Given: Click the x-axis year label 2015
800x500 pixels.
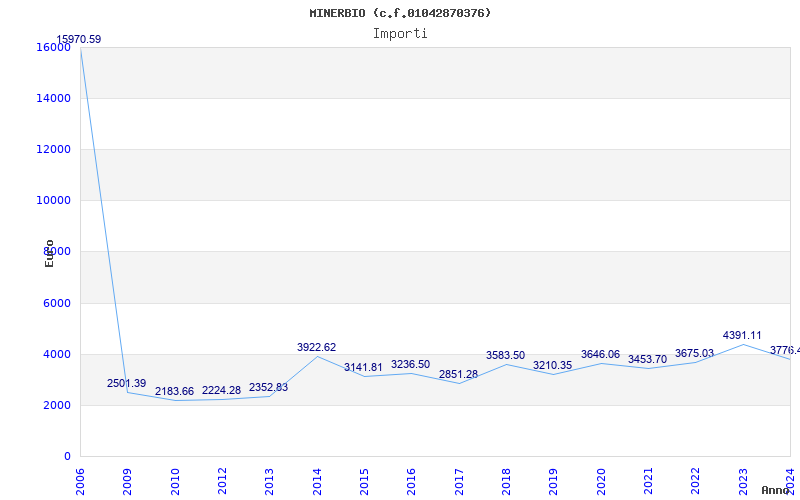Looking at the screenshot, I should (364, 482).
